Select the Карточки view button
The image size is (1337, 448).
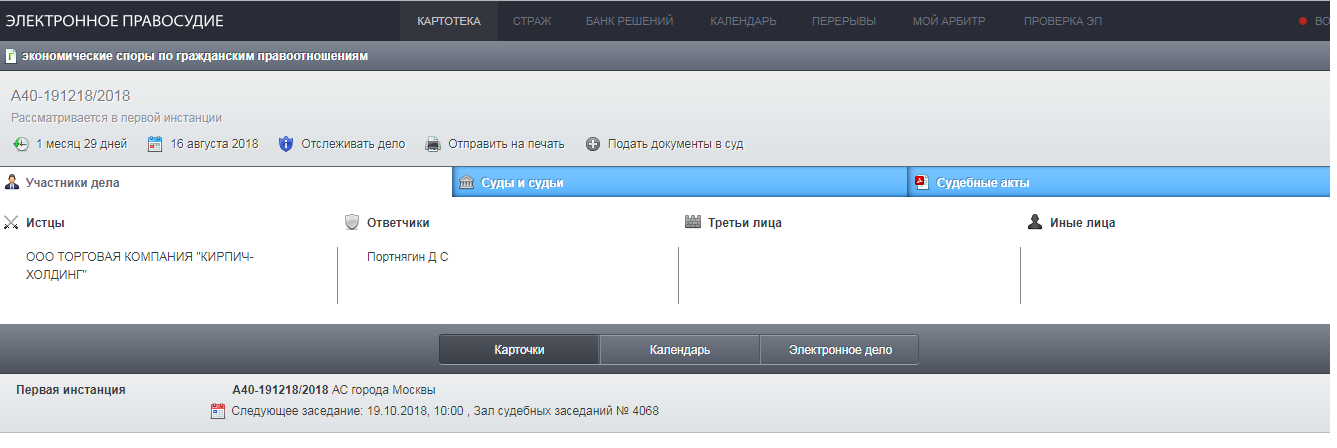(519, 350)
